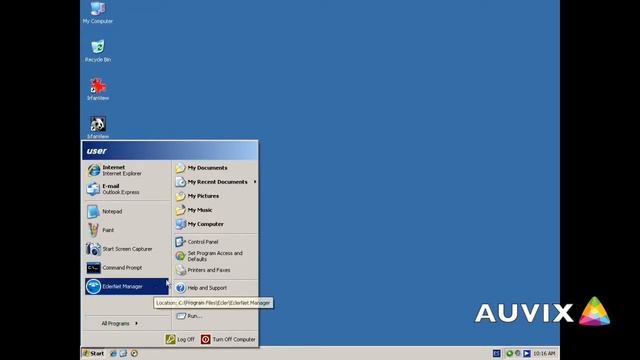Click the 10:16 AM system clock
This screenshot has width=640, height=360.
tap(544, 353)
